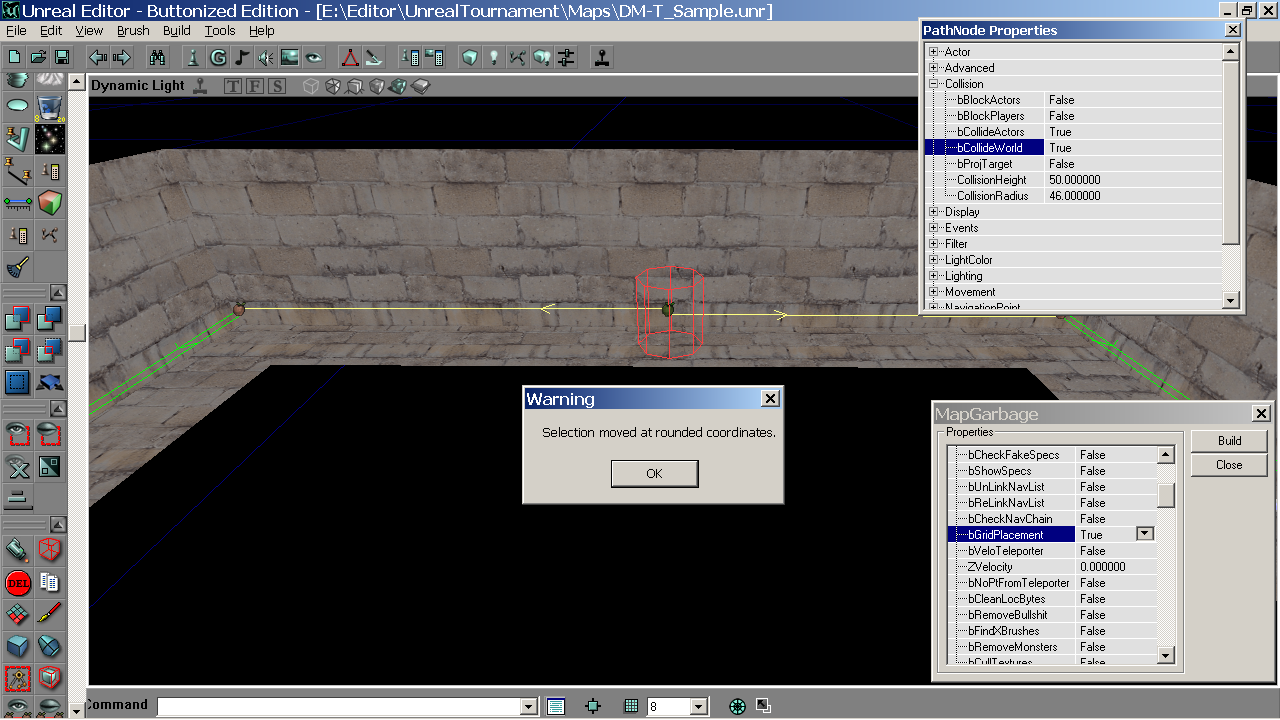Toggle realtime preview joystick in viewport bar
The image size is (1280, 720).
pos(200,86)
